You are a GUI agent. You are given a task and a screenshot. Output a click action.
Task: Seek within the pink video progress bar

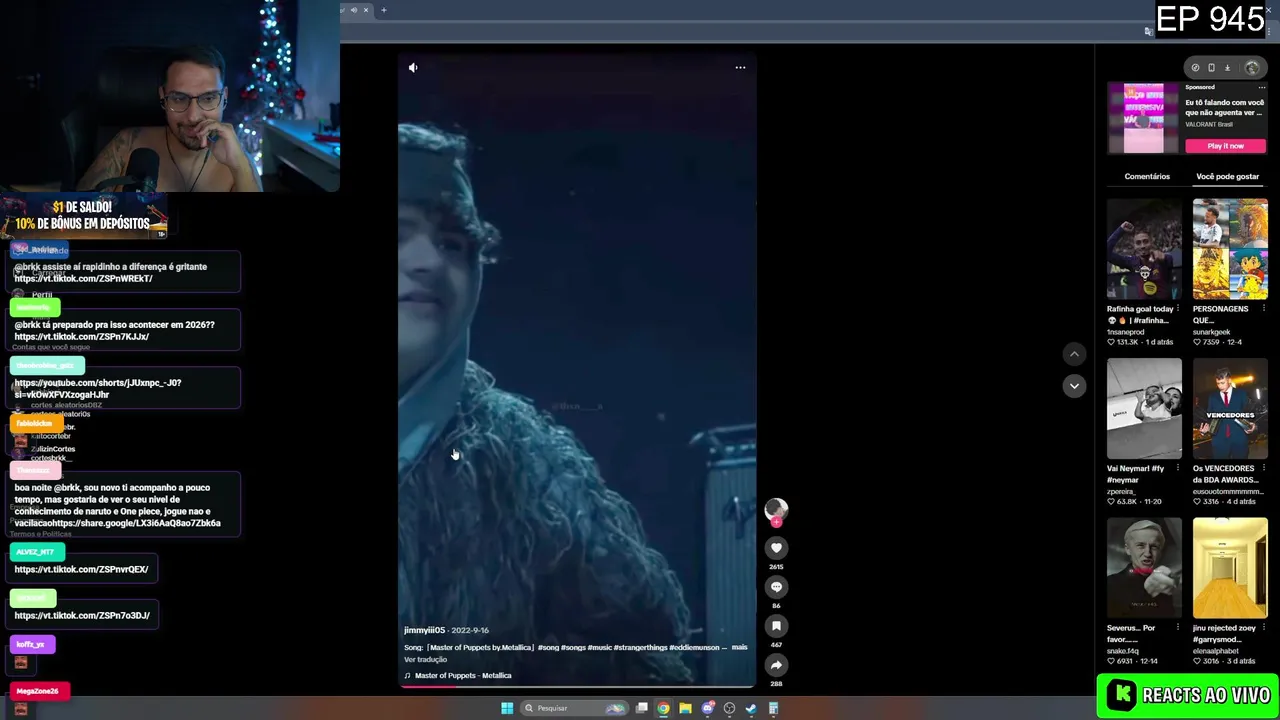click(x=577, y=686)
